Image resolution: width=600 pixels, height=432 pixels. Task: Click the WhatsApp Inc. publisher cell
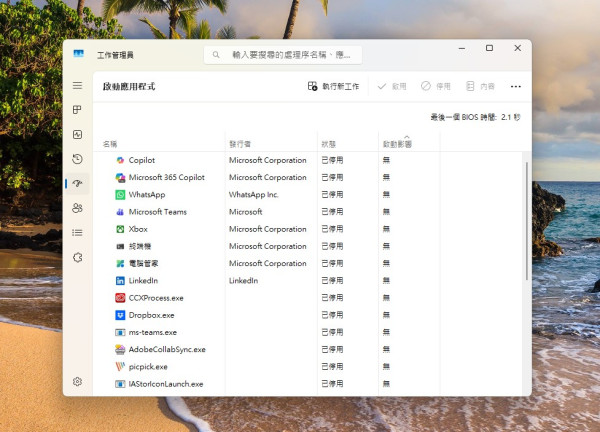253,194
